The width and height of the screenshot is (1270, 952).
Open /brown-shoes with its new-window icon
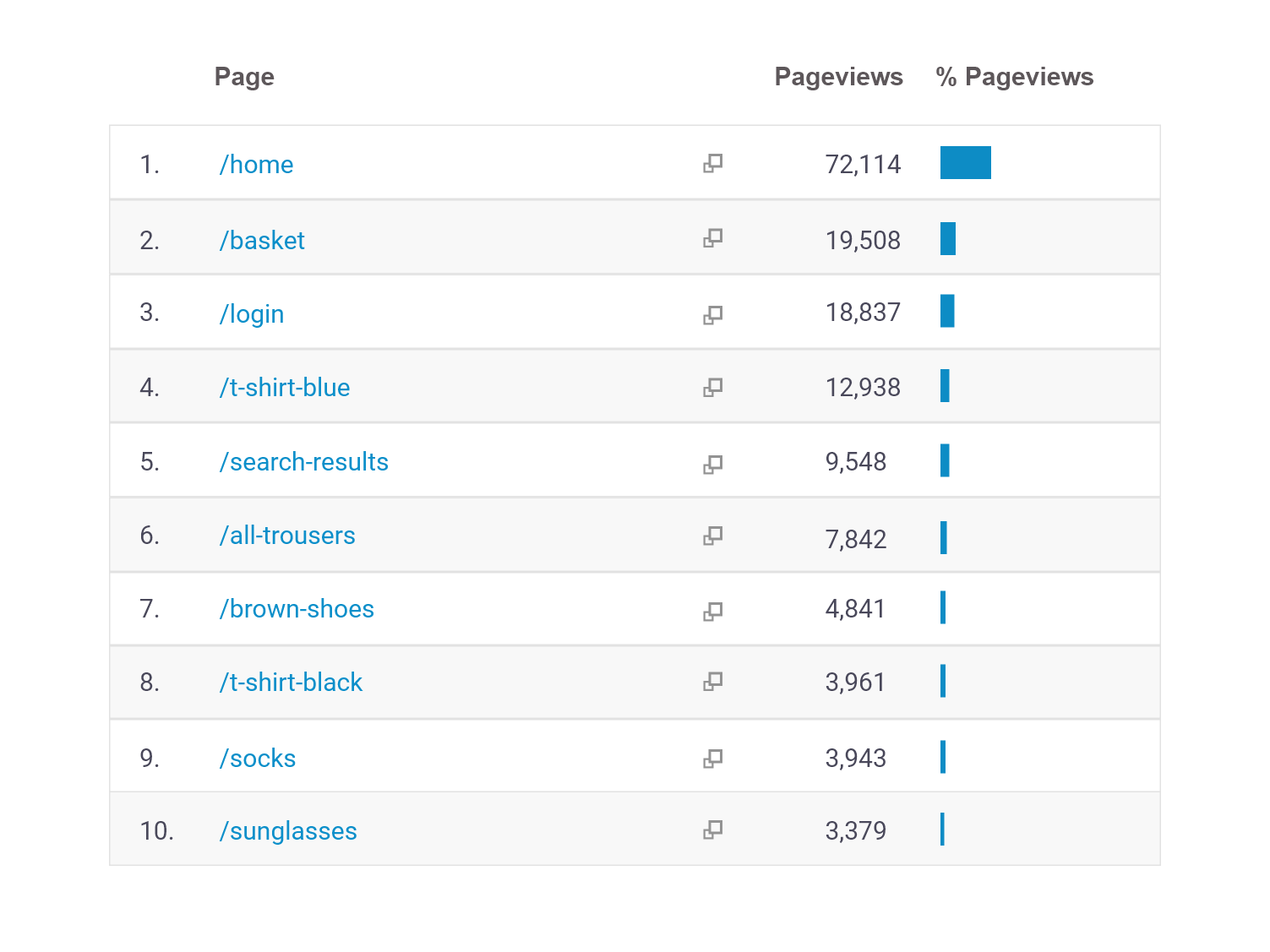[713, 612]
